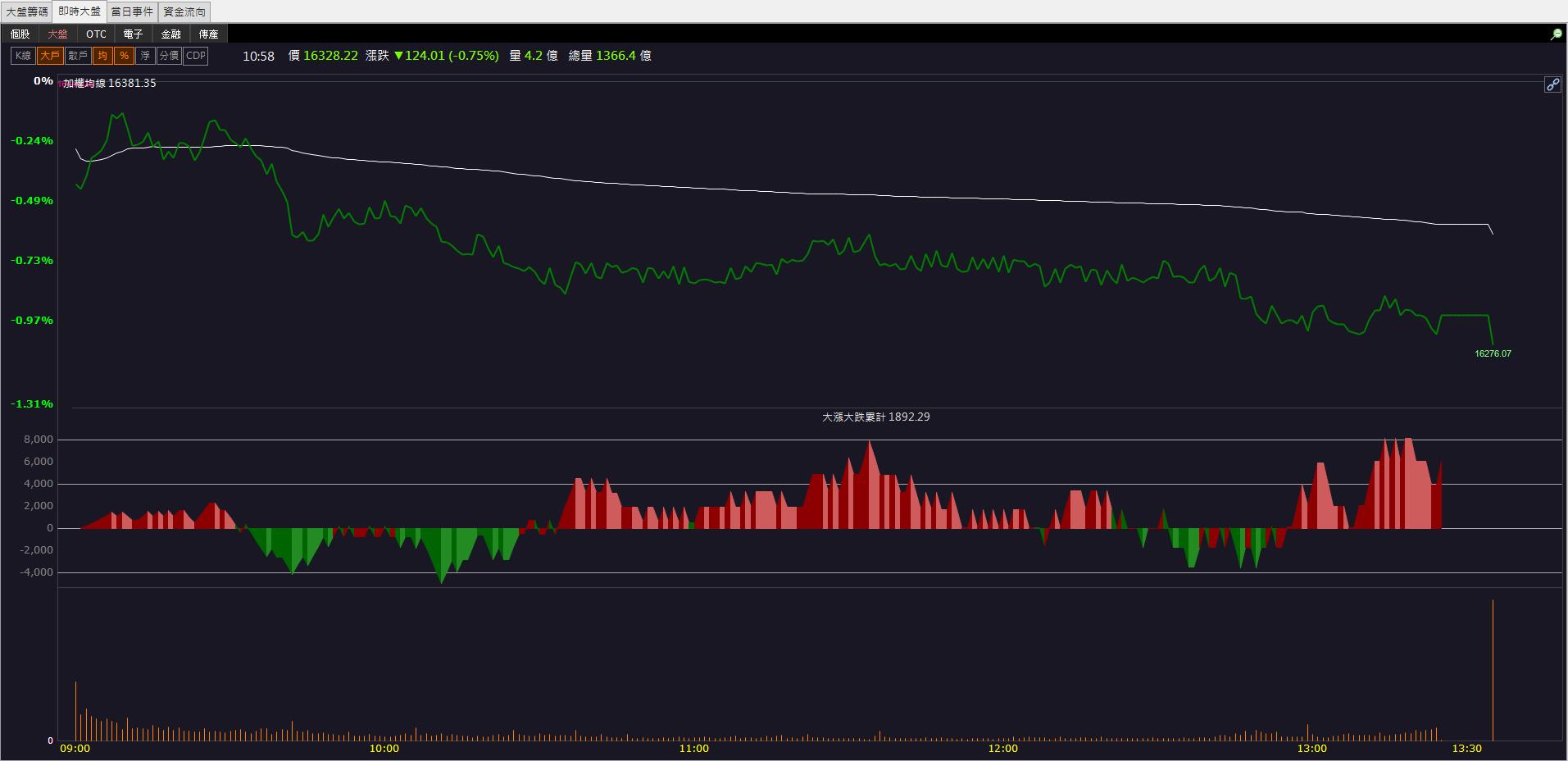Toggle the 大戶 indicator off

tap(50, 56)
